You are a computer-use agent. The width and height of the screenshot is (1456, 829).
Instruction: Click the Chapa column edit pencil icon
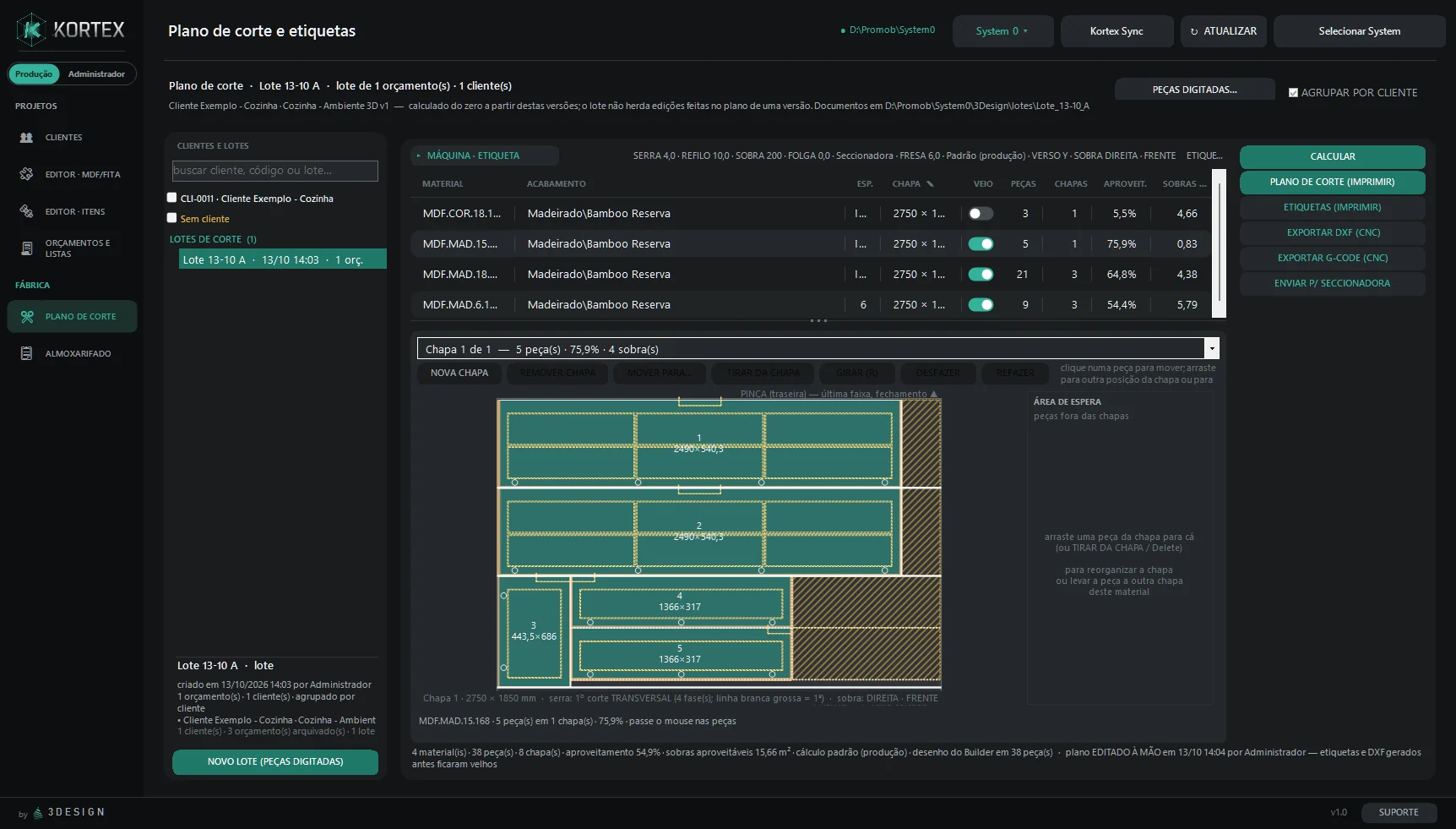(930, 183)
